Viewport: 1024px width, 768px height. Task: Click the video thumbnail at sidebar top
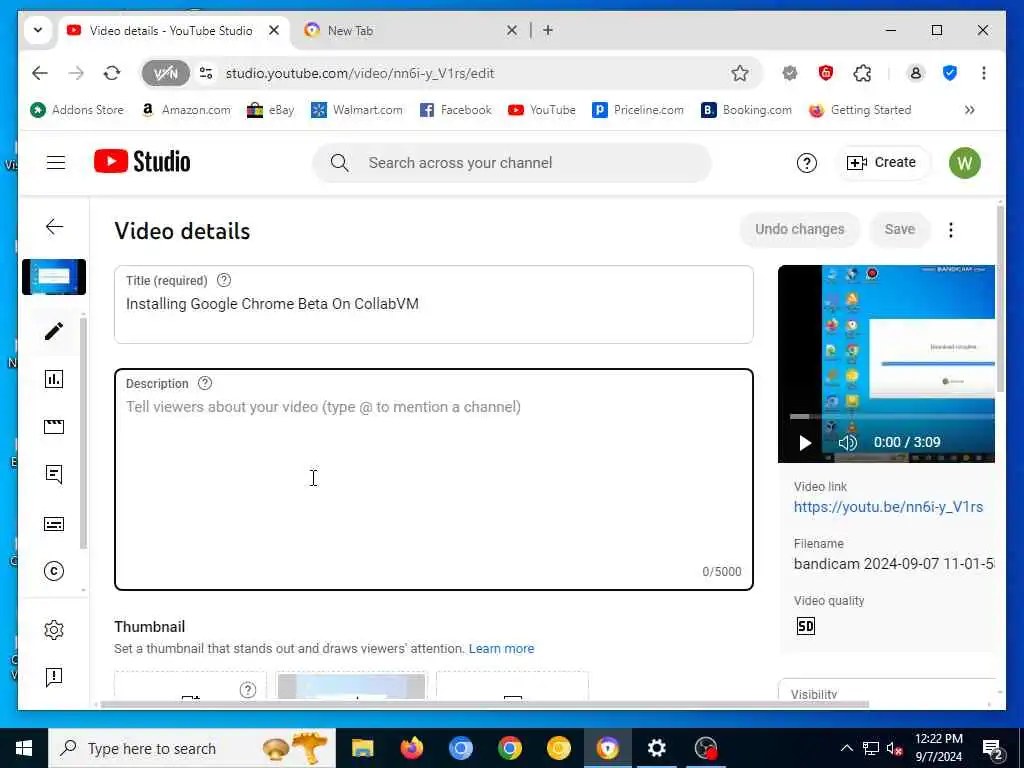[54, 277]
